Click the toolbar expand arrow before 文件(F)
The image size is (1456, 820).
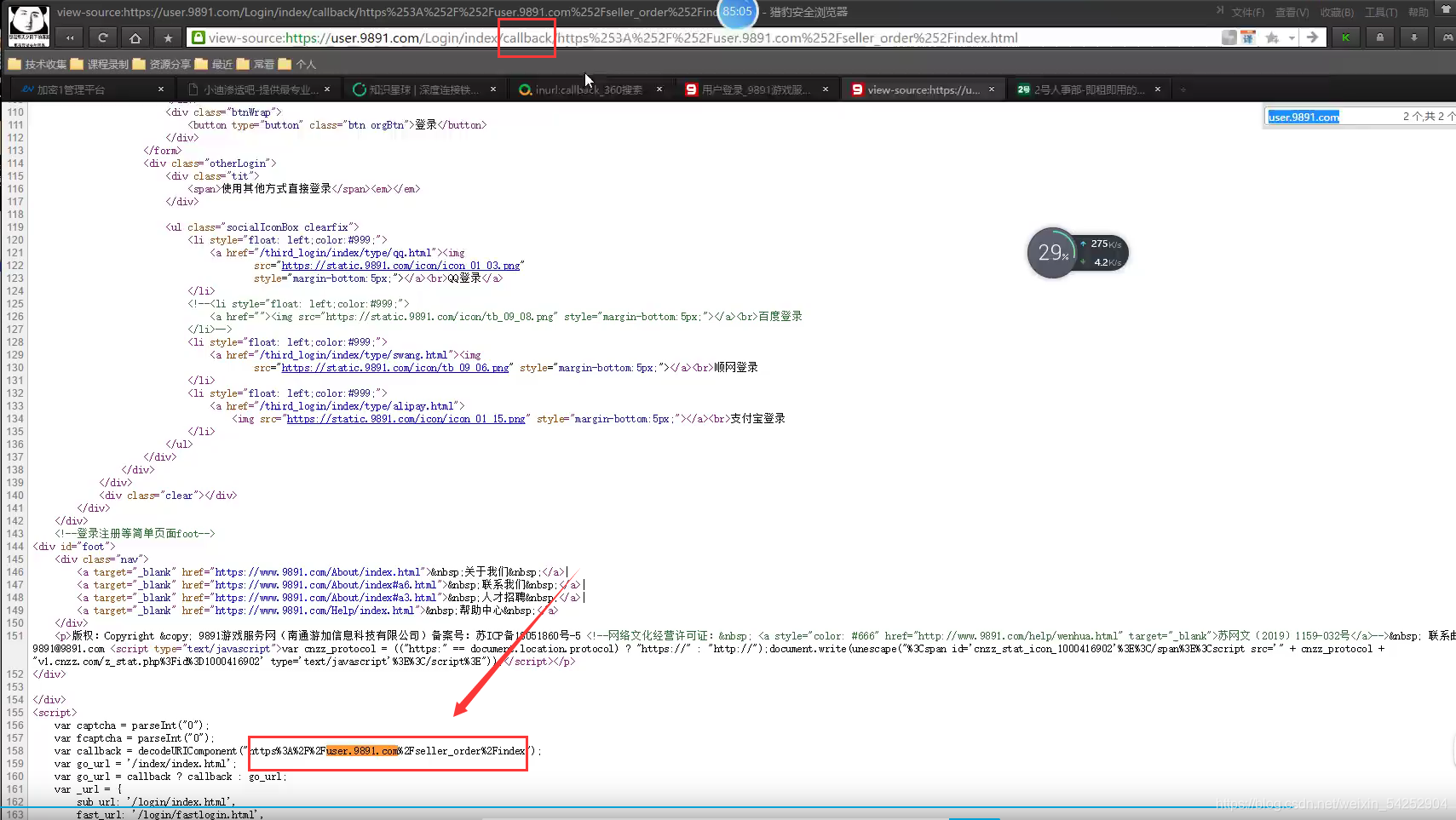coord(1220,10)
